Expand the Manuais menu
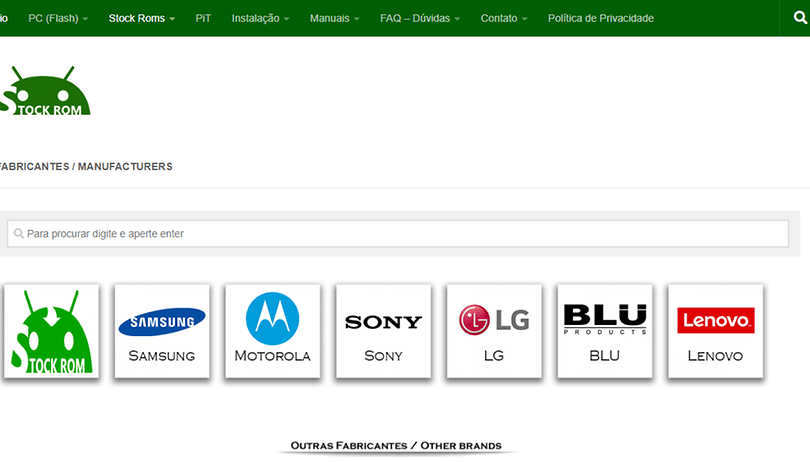Screen dimensions: 810x462 click(x=334, y=18)
